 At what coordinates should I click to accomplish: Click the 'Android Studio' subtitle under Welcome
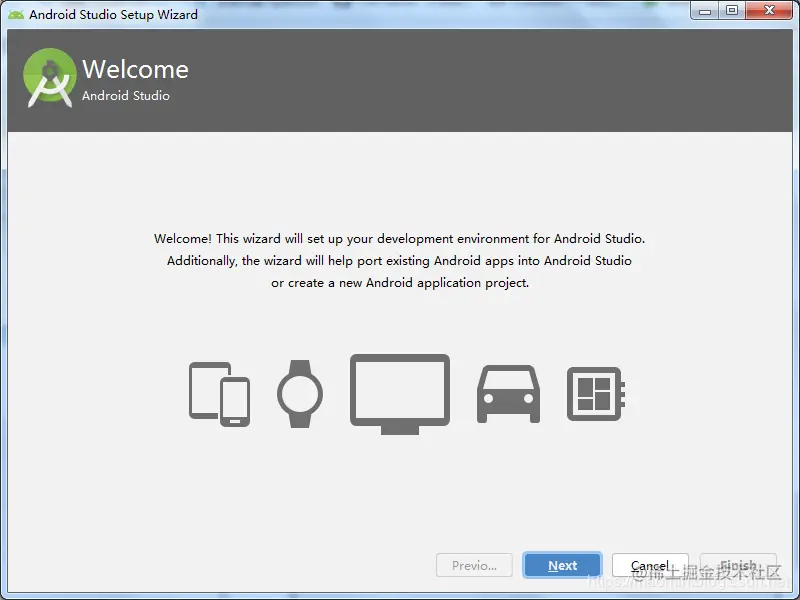[x=126, y=95]
